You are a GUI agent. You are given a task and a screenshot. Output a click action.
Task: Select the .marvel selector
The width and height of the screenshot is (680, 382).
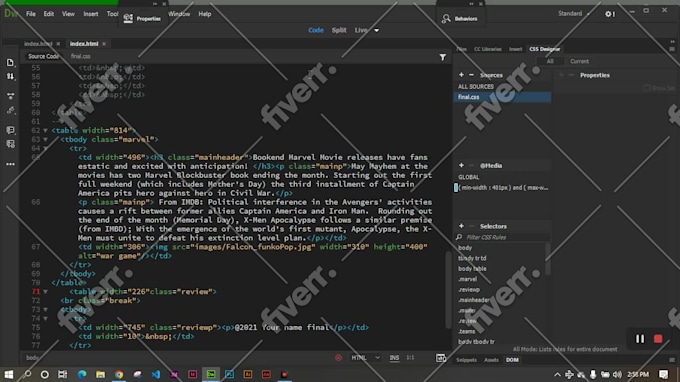pyautogui.click(x=468, y=279)
